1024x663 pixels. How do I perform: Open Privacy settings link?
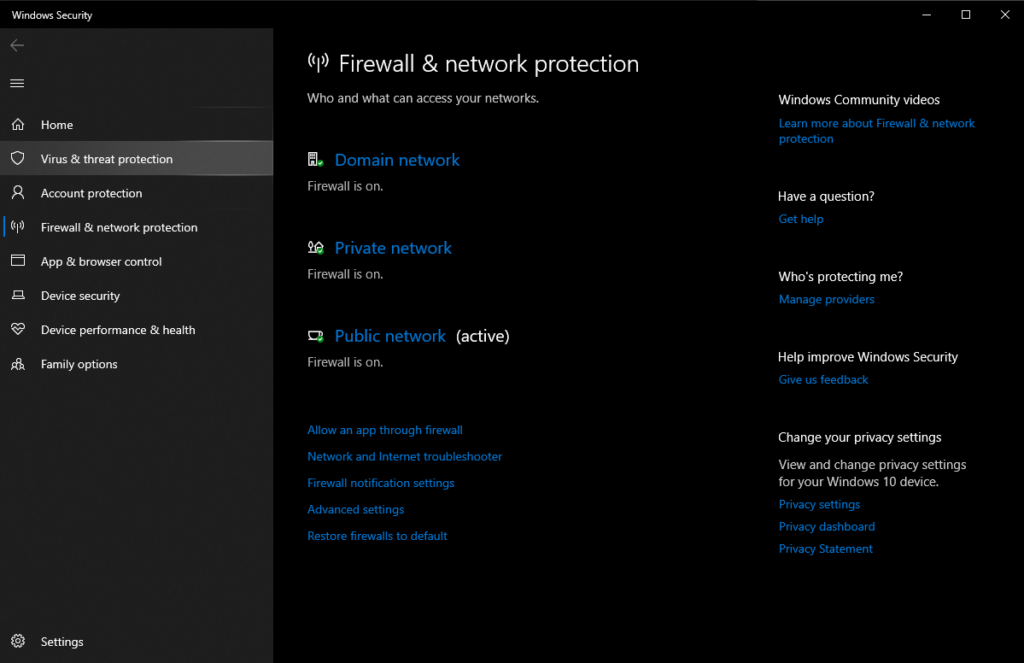(819, 504)
